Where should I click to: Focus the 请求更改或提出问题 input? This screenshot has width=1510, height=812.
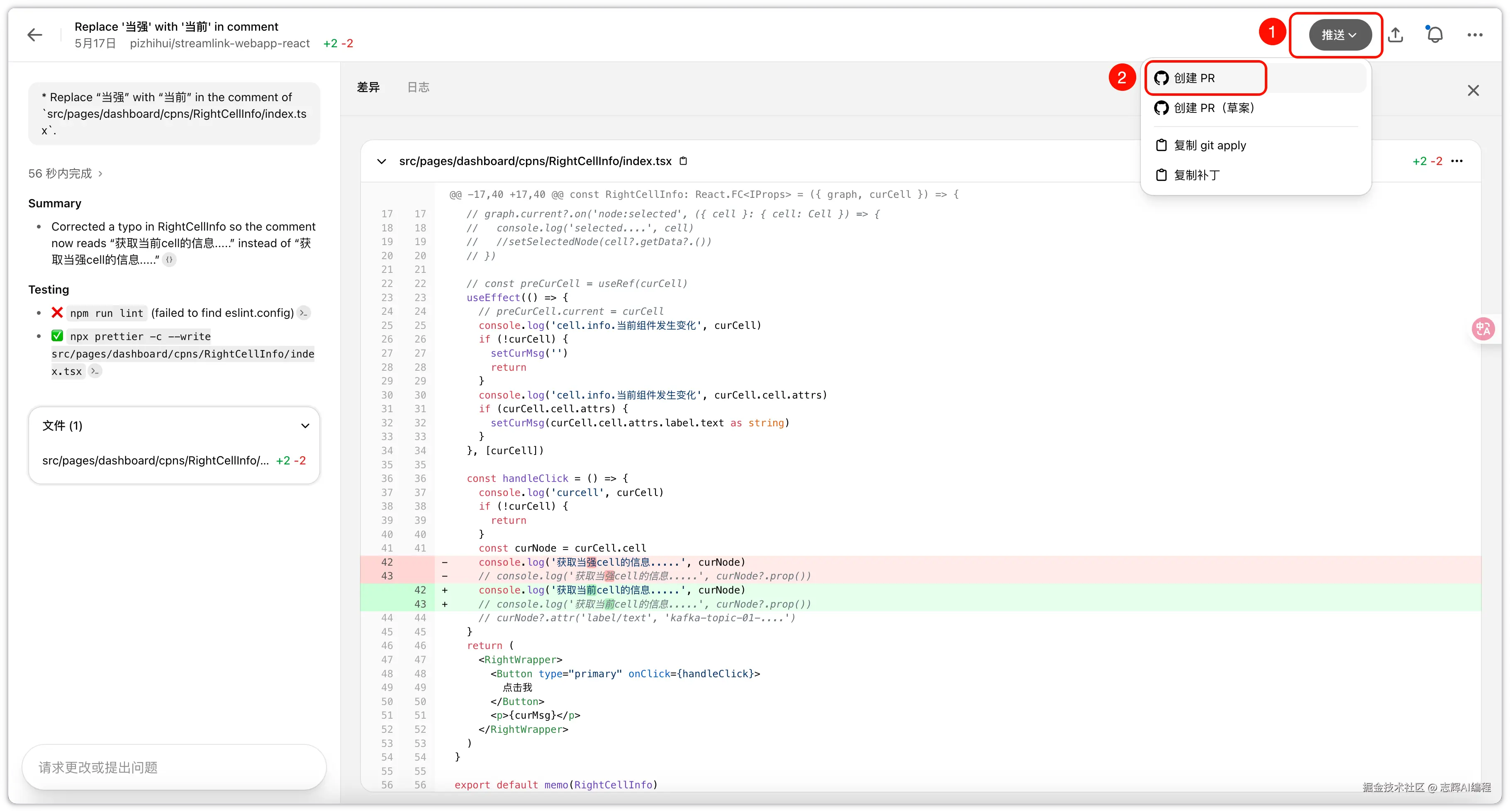(174, 767)
